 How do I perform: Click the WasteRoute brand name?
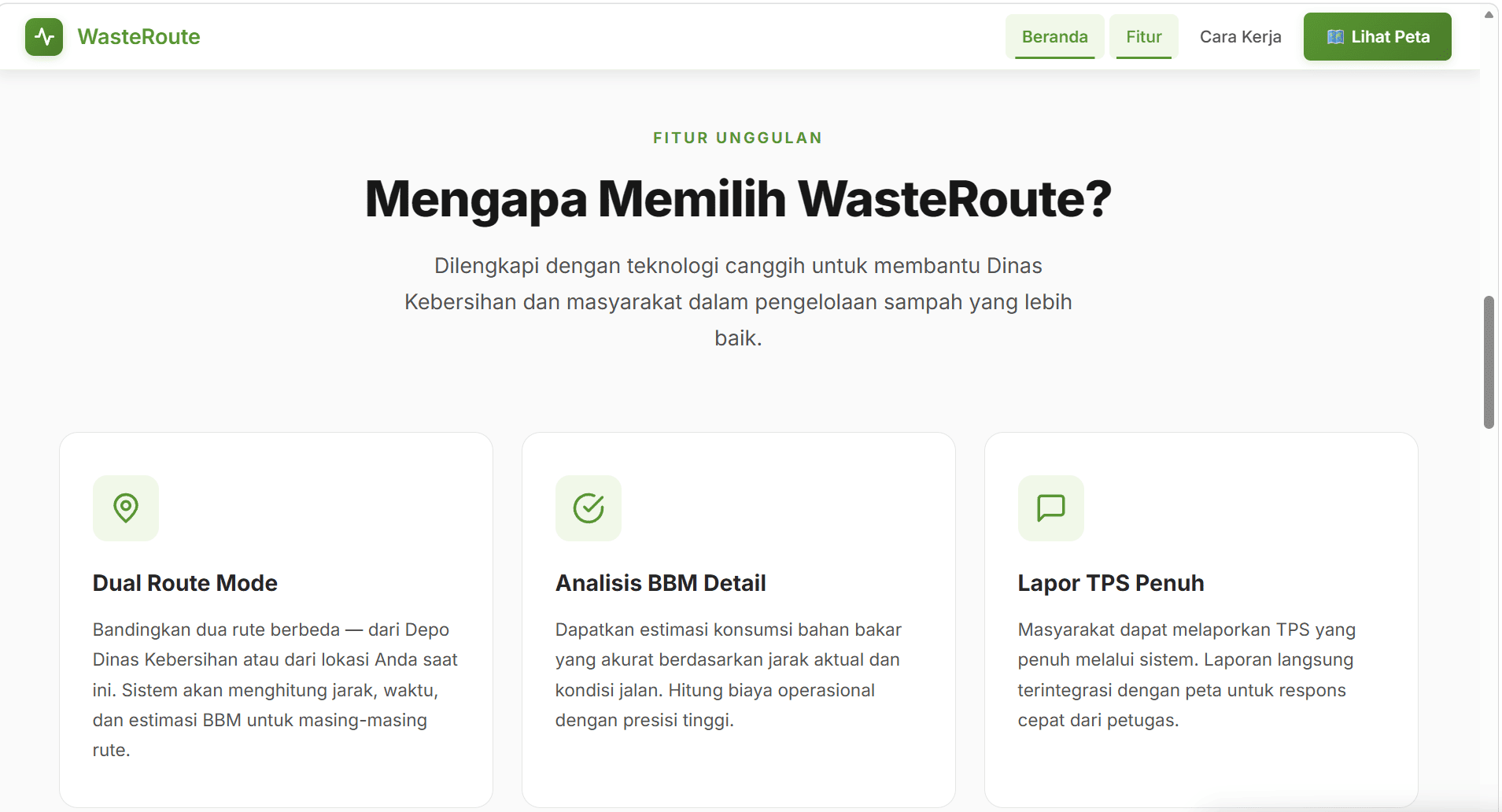tap(138, 37)
